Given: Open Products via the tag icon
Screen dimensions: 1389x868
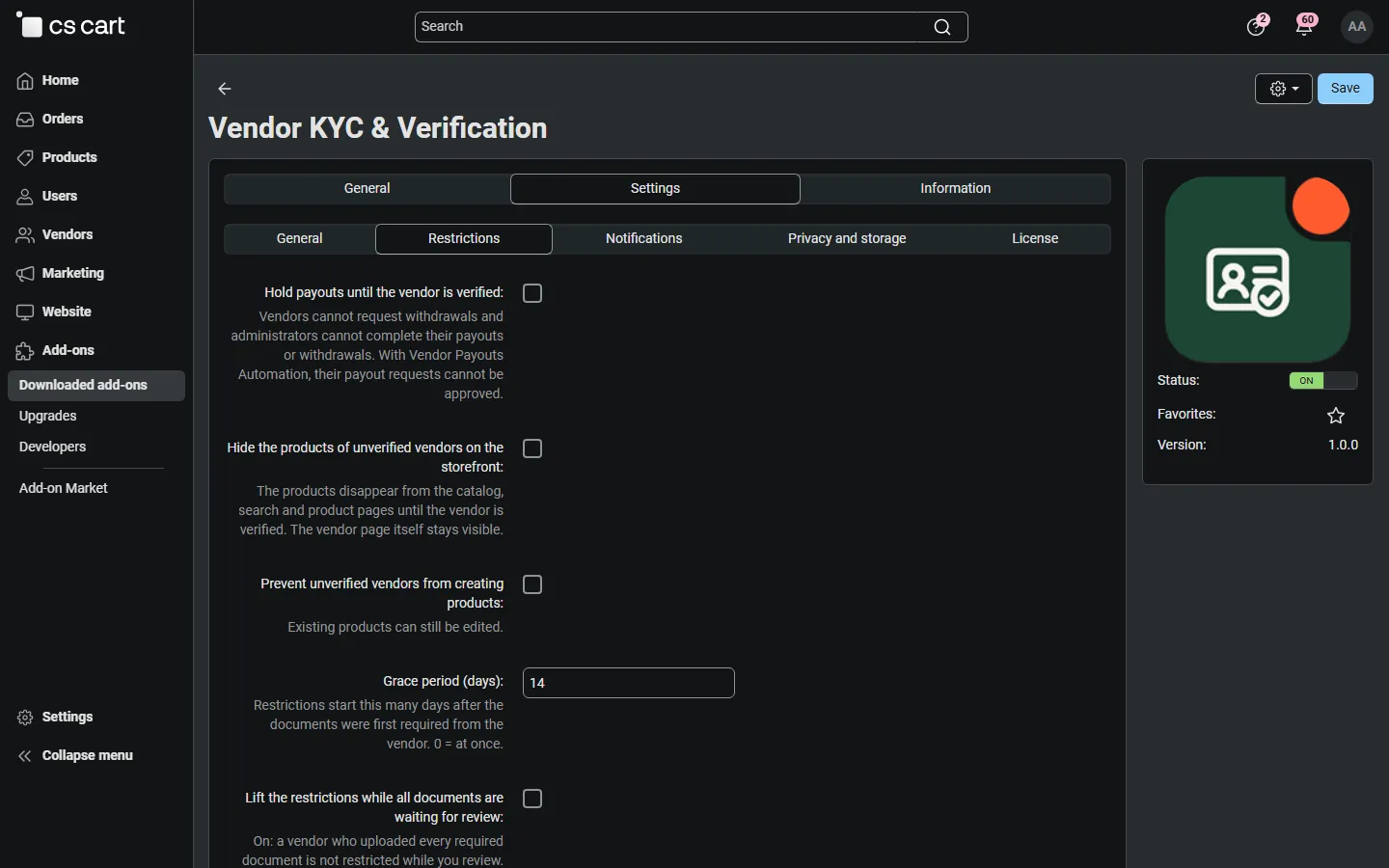Looking at the screenshot, I should [x=25, y=158].
